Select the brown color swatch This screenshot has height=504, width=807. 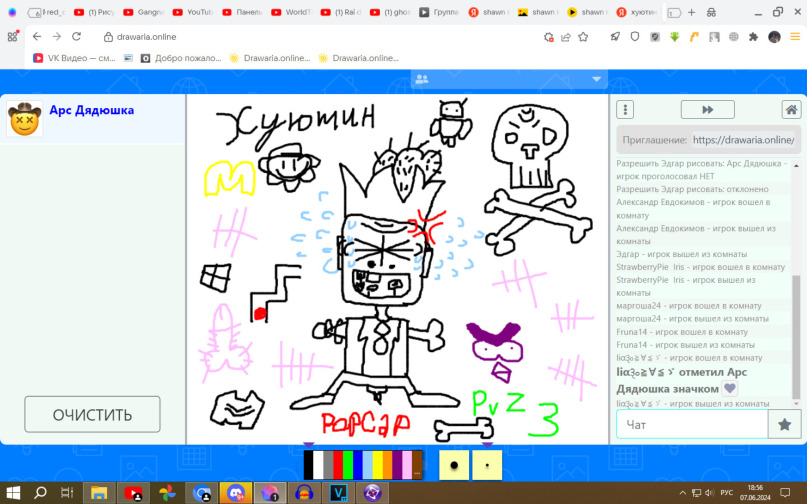417,465
